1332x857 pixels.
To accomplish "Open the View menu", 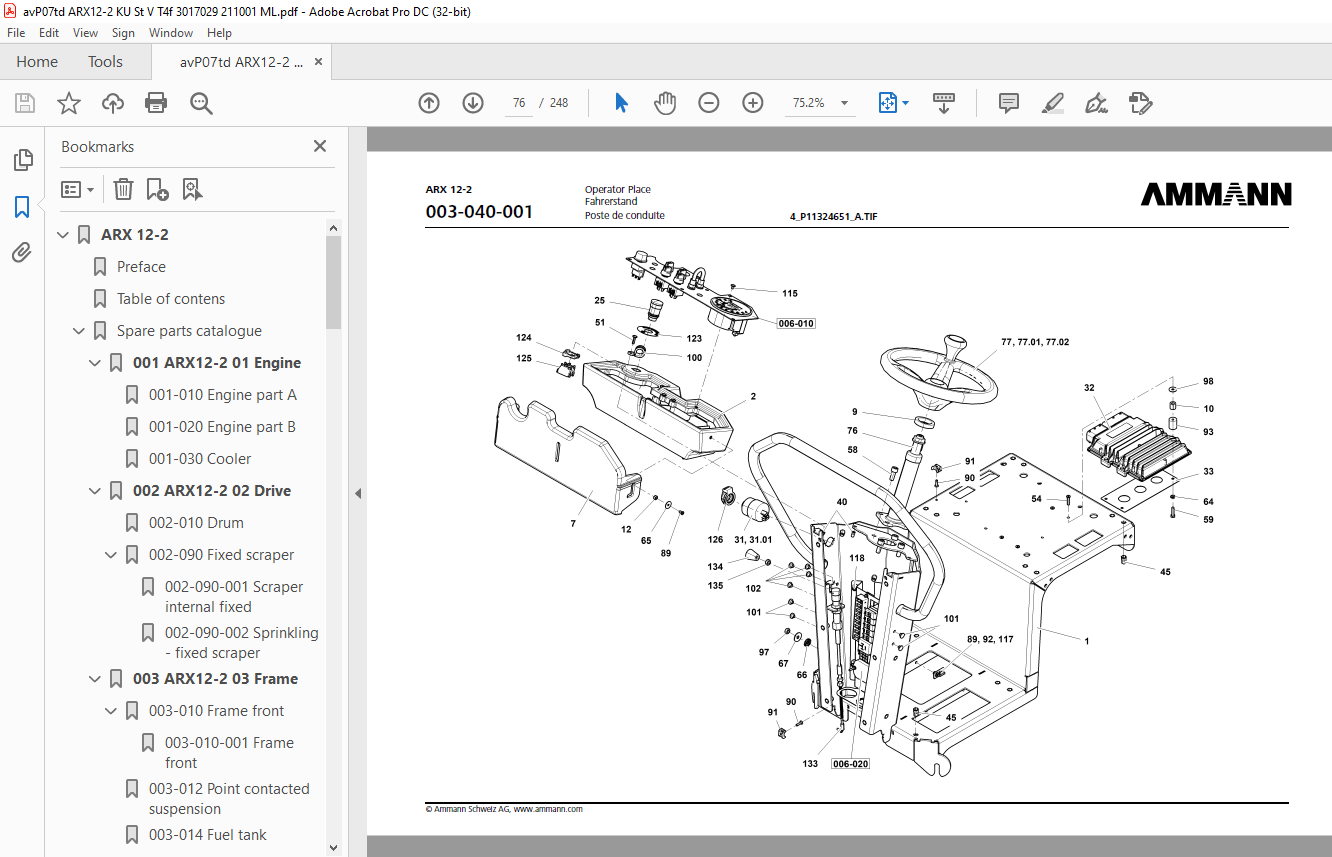I will (85, 33).
